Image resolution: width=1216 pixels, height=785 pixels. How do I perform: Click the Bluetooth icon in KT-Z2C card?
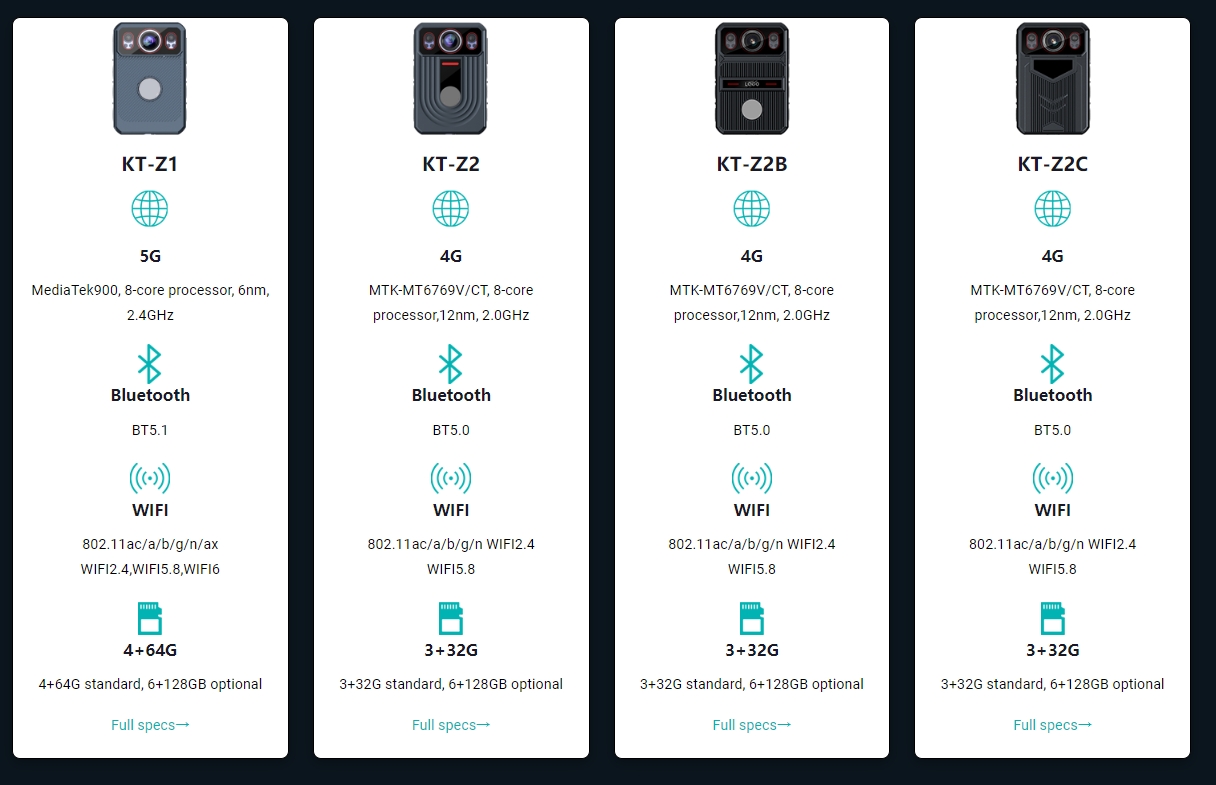(1052, 364)
